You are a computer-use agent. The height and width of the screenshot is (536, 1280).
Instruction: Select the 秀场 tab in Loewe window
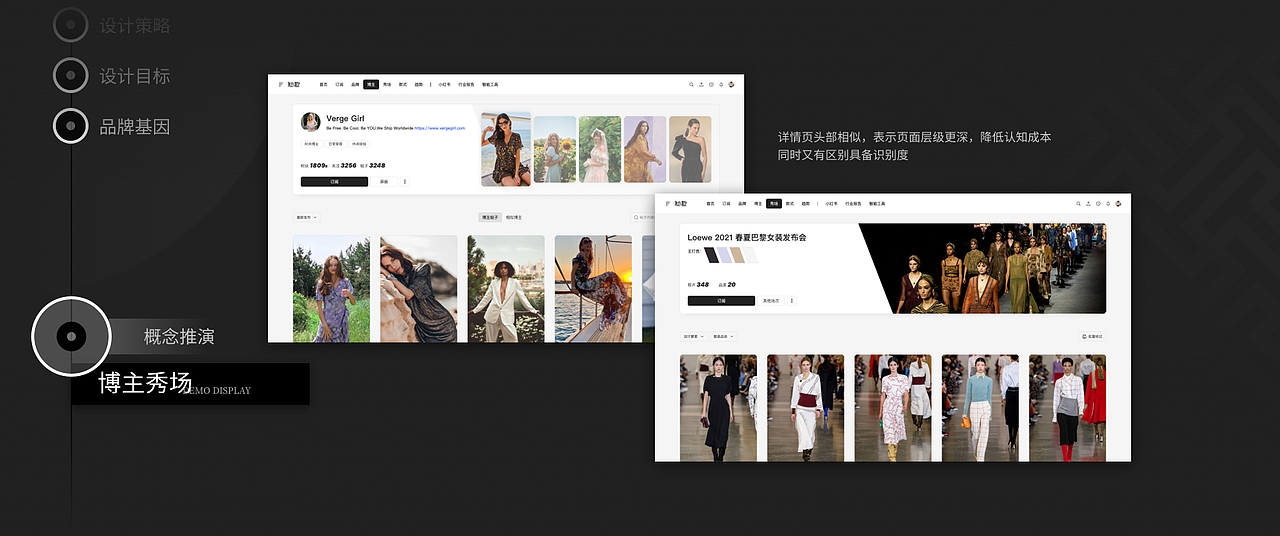[x=774, y=204]
